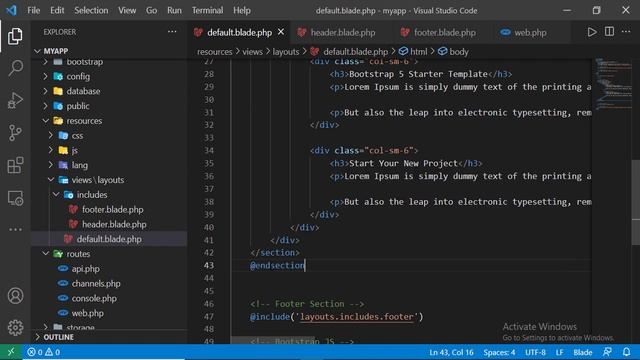The width and height of the screenshot is (640, 360).
Task: Open the feedback icon in status bar
Action: pyautogui.click(x=607, y=352)
